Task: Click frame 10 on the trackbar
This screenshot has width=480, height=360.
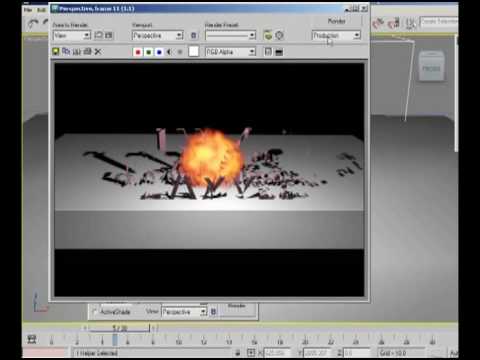Action: point(179,341)
